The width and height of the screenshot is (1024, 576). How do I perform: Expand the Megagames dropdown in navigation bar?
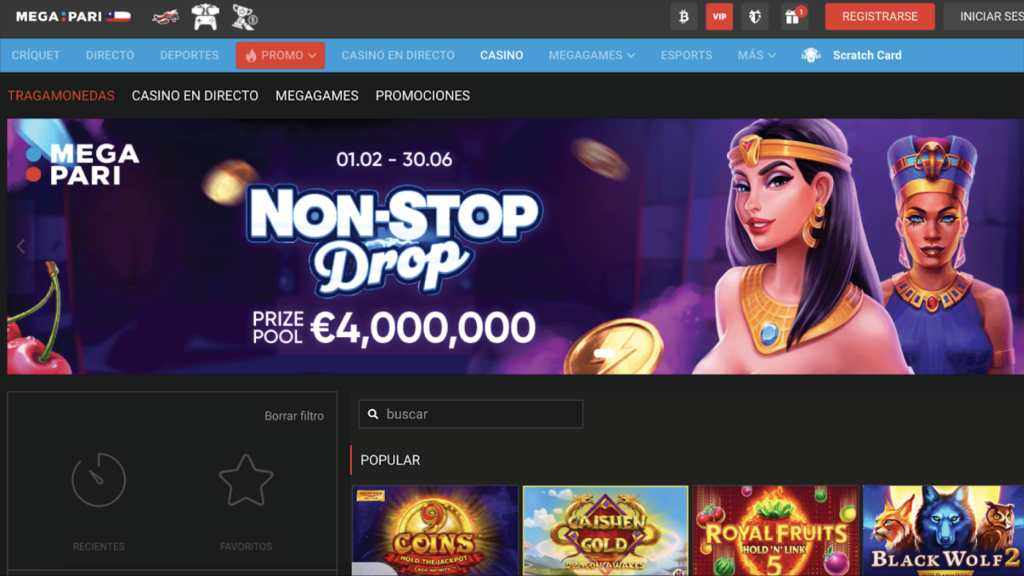point(592,56)
